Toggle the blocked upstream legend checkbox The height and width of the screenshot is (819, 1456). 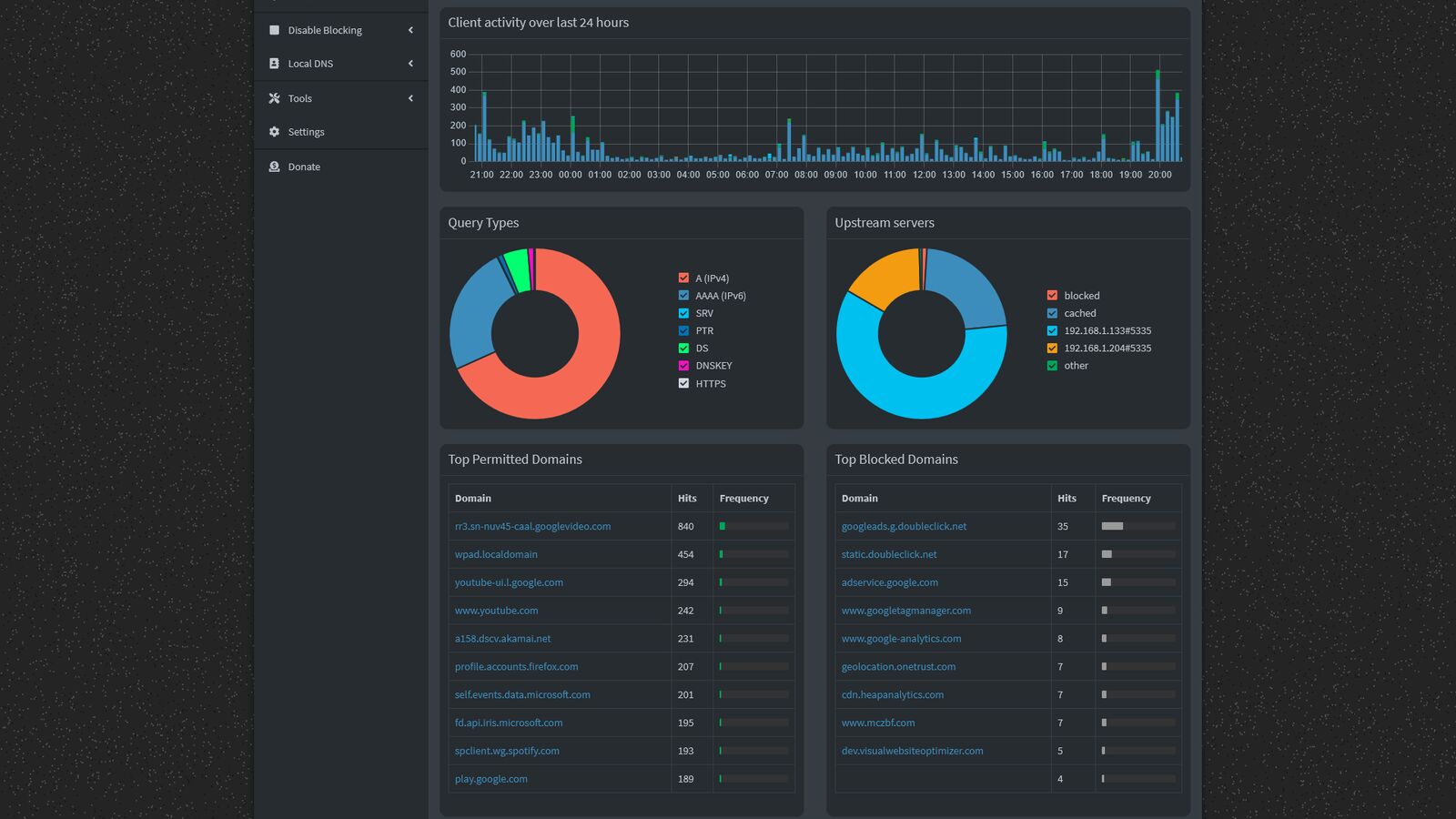click(1052, 295)
